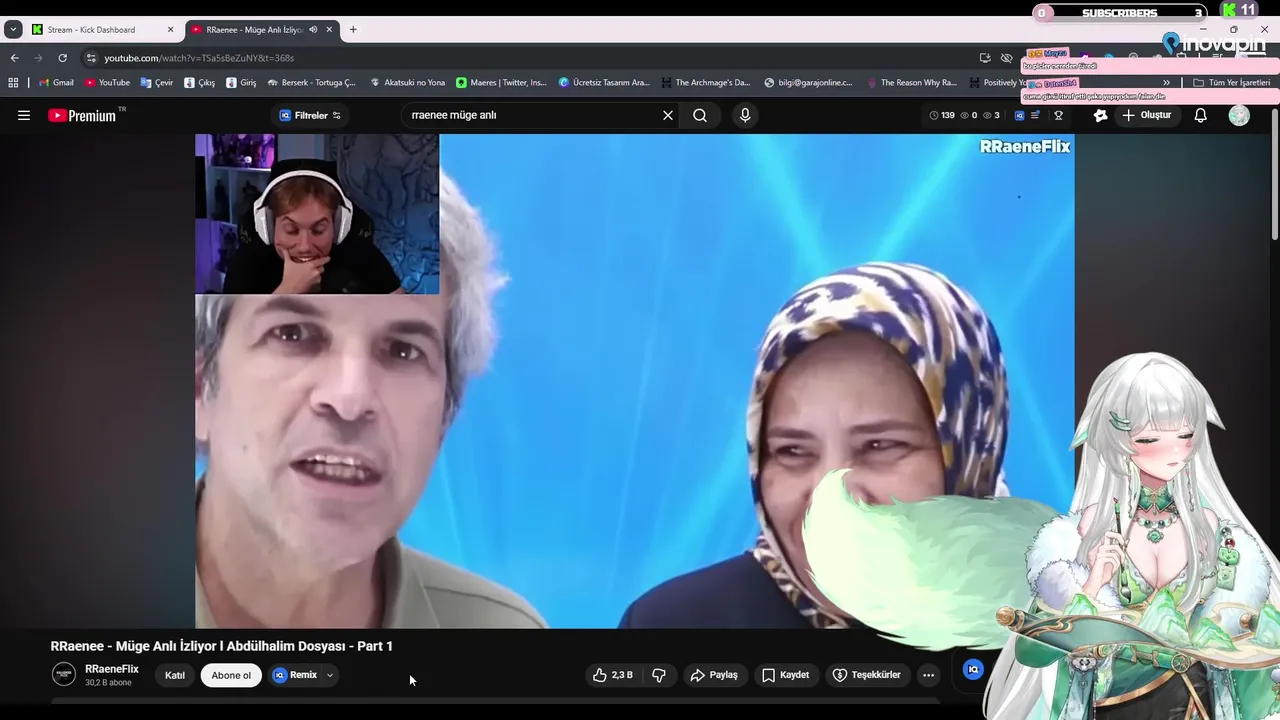Open the RRaeneFlix channel name link
This screenshot has height=720, width=1280.
112,669
